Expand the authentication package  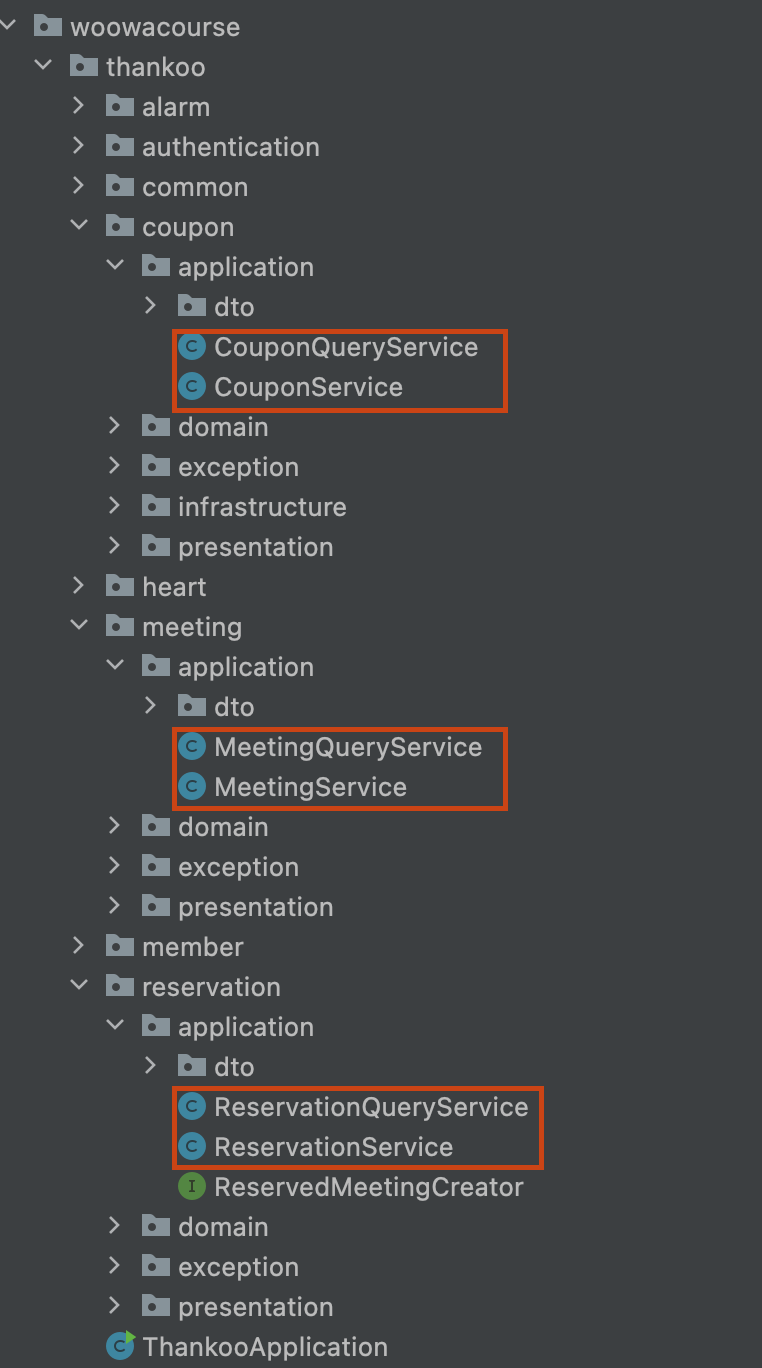pyautogui.click(x=79, y=146)
